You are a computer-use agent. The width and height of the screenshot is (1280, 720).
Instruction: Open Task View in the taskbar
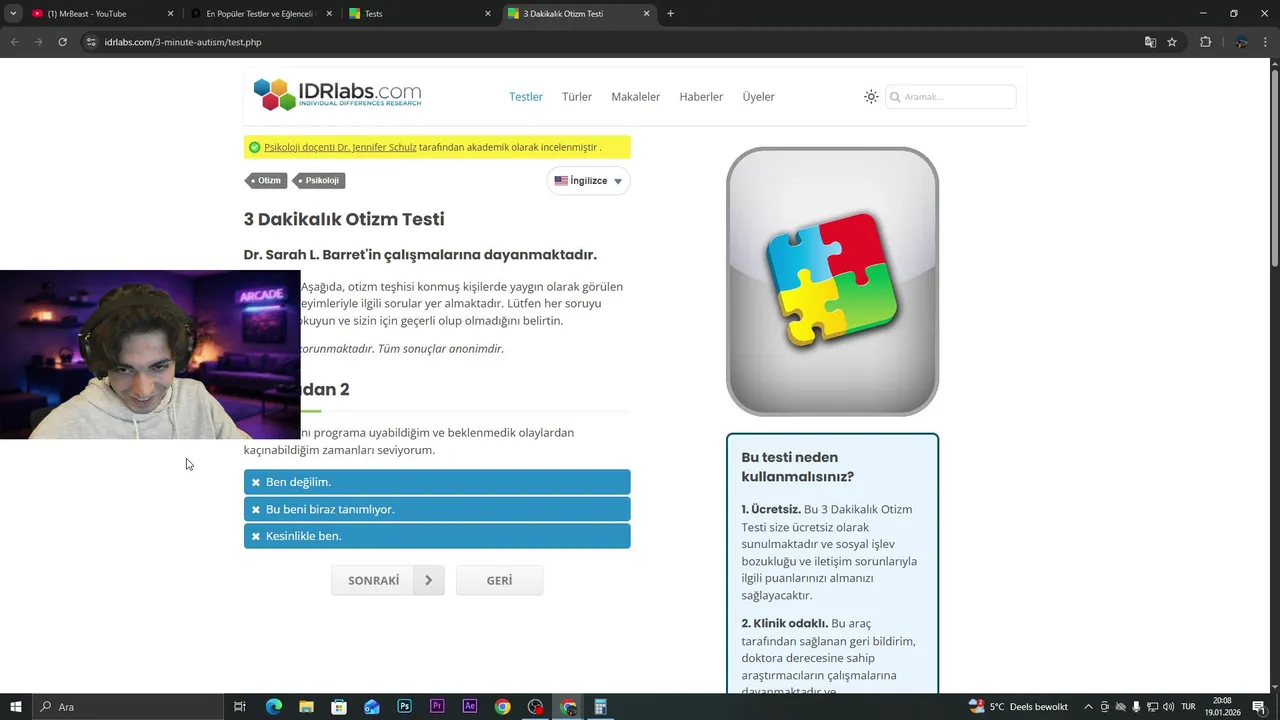pyautogui.click(x=240, y=707)
